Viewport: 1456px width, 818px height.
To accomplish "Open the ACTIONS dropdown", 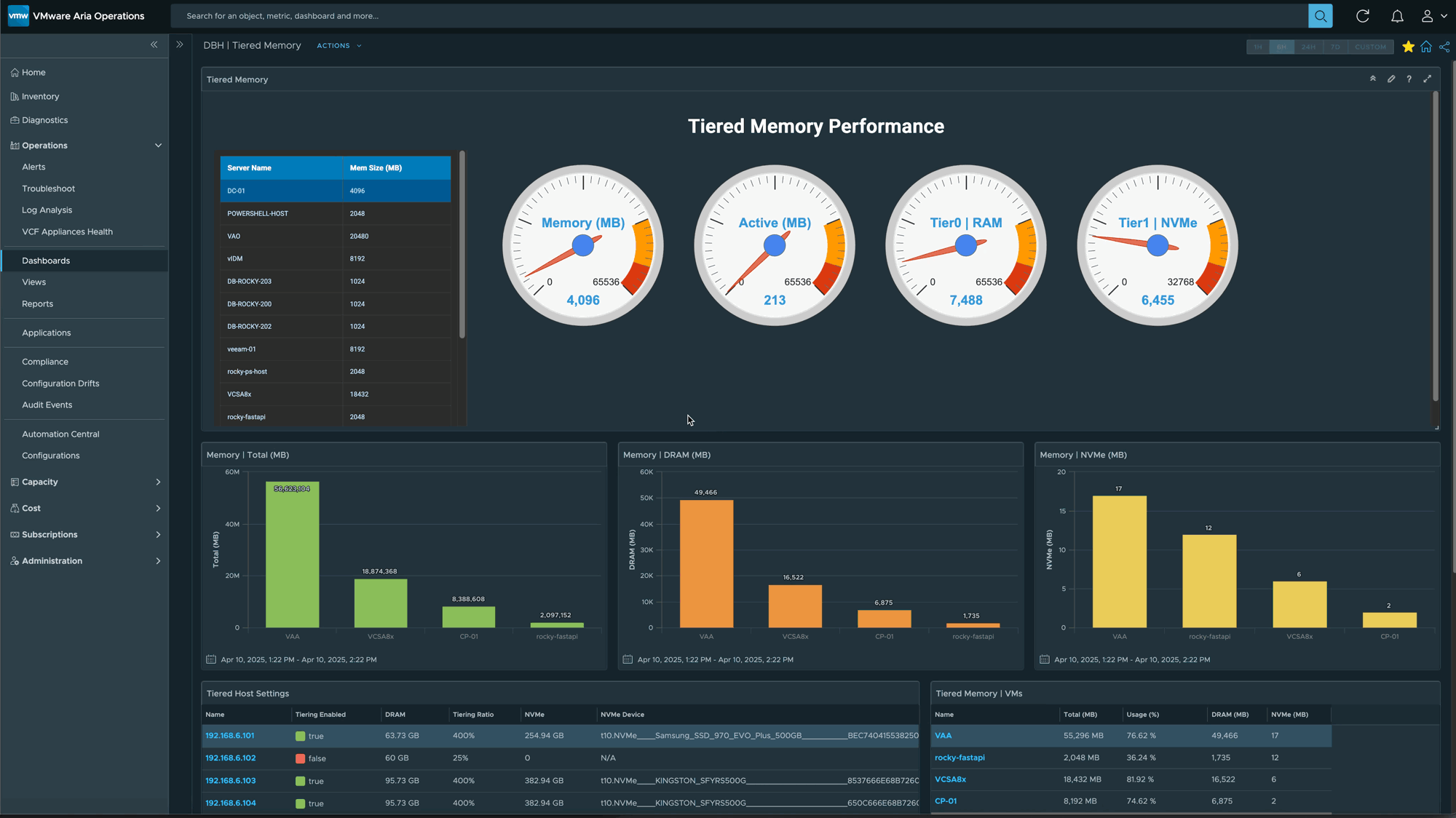I will point(339,46).
